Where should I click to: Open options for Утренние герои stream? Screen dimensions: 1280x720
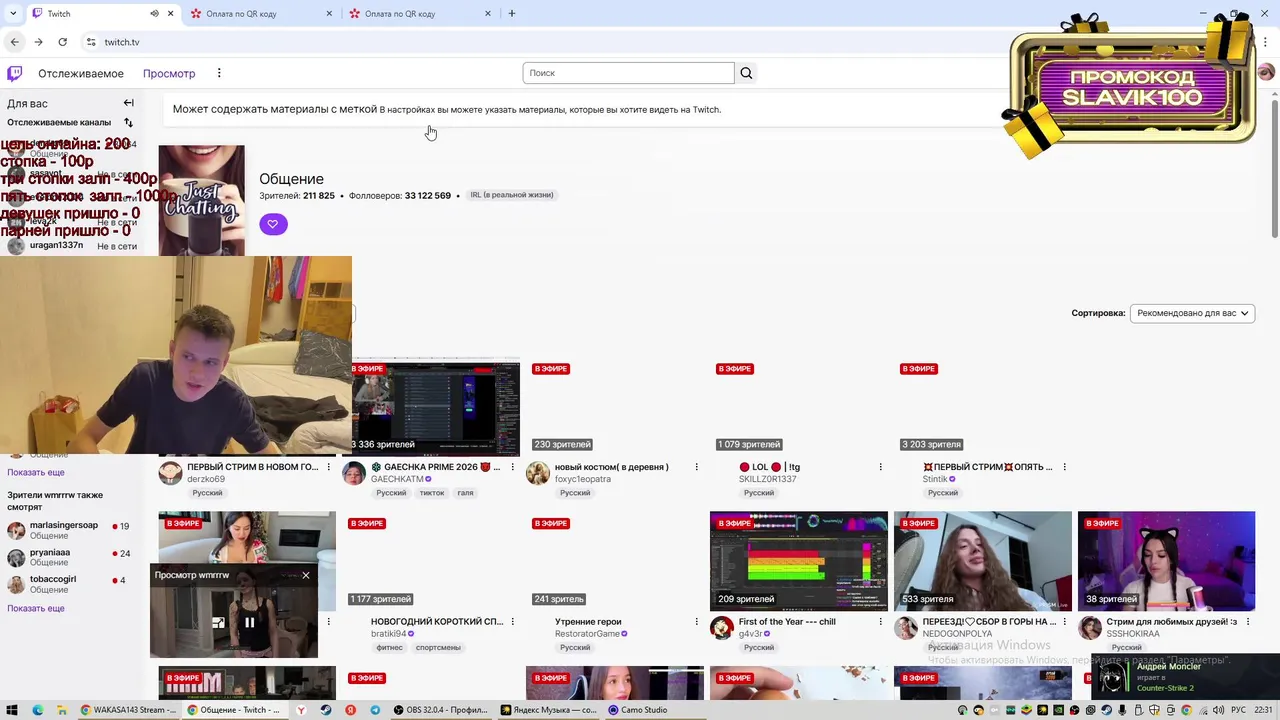(697, 622)
